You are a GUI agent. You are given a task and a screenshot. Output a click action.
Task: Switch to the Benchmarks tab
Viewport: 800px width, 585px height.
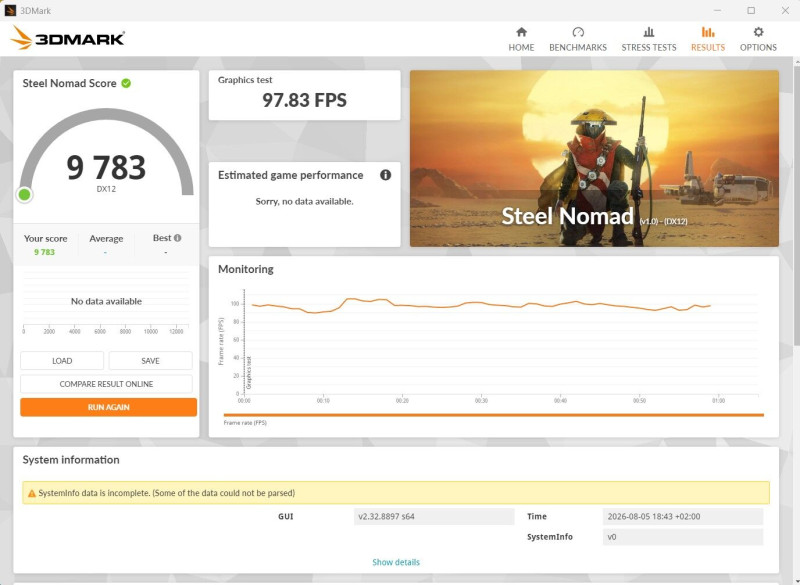point(578,39)
